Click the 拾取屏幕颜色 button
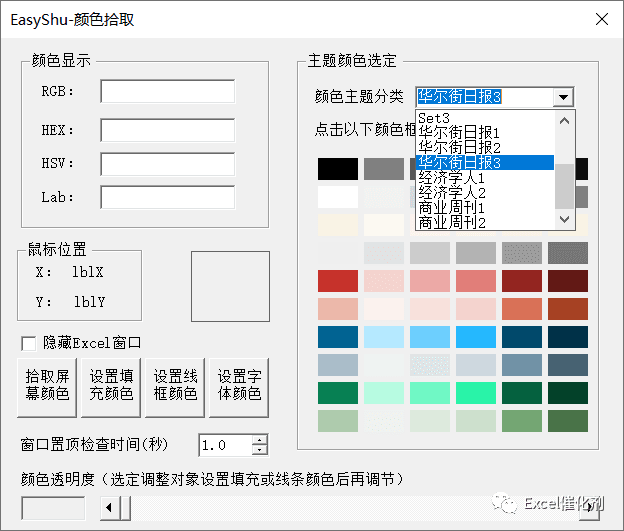624x531 pixels. pyautogui.click(x=47, y=387)
